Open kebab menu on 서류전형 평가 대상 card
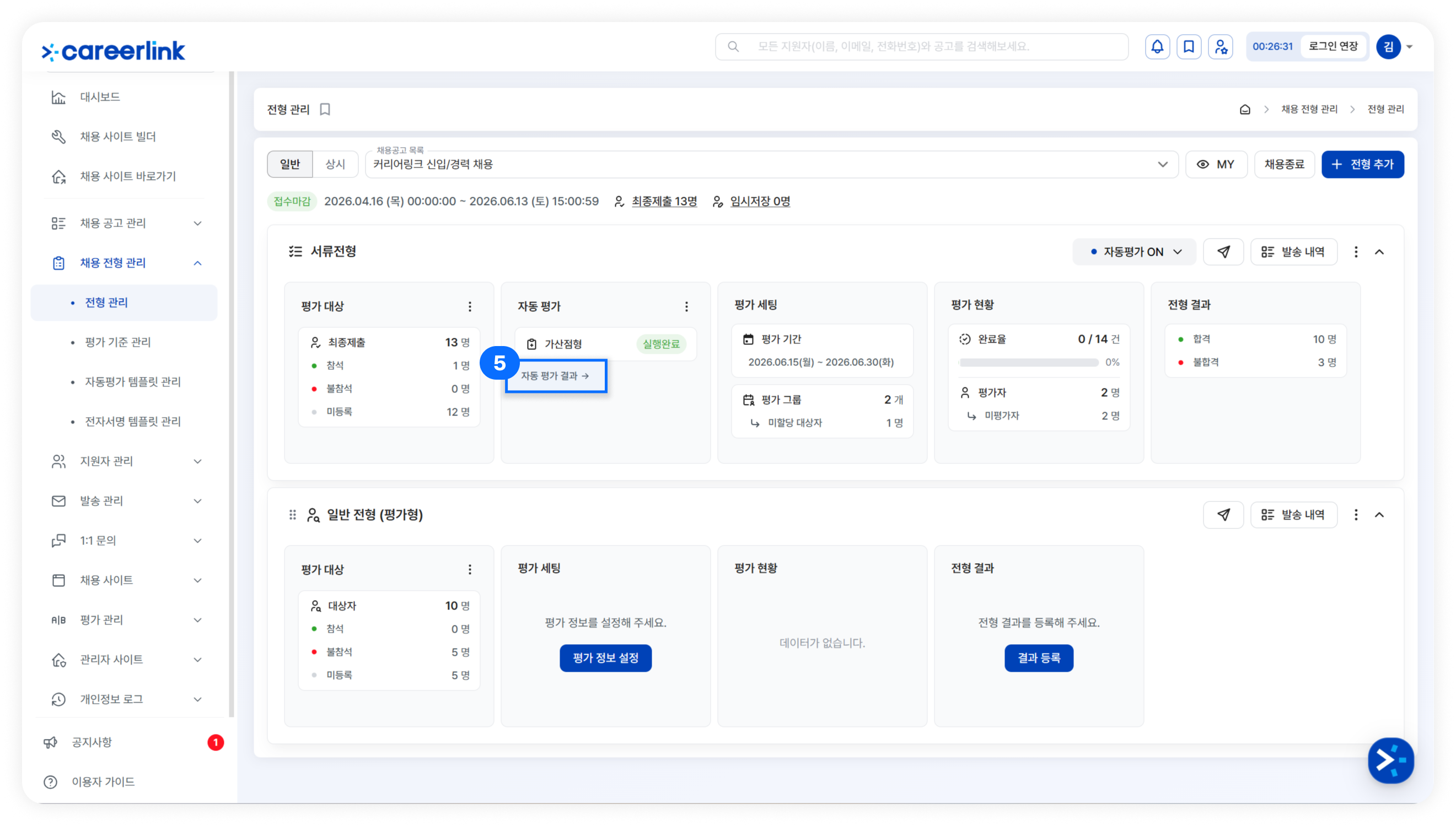The width and height of the screenshot is (1456, 826). pyautogui.click(x=470, y=307)
